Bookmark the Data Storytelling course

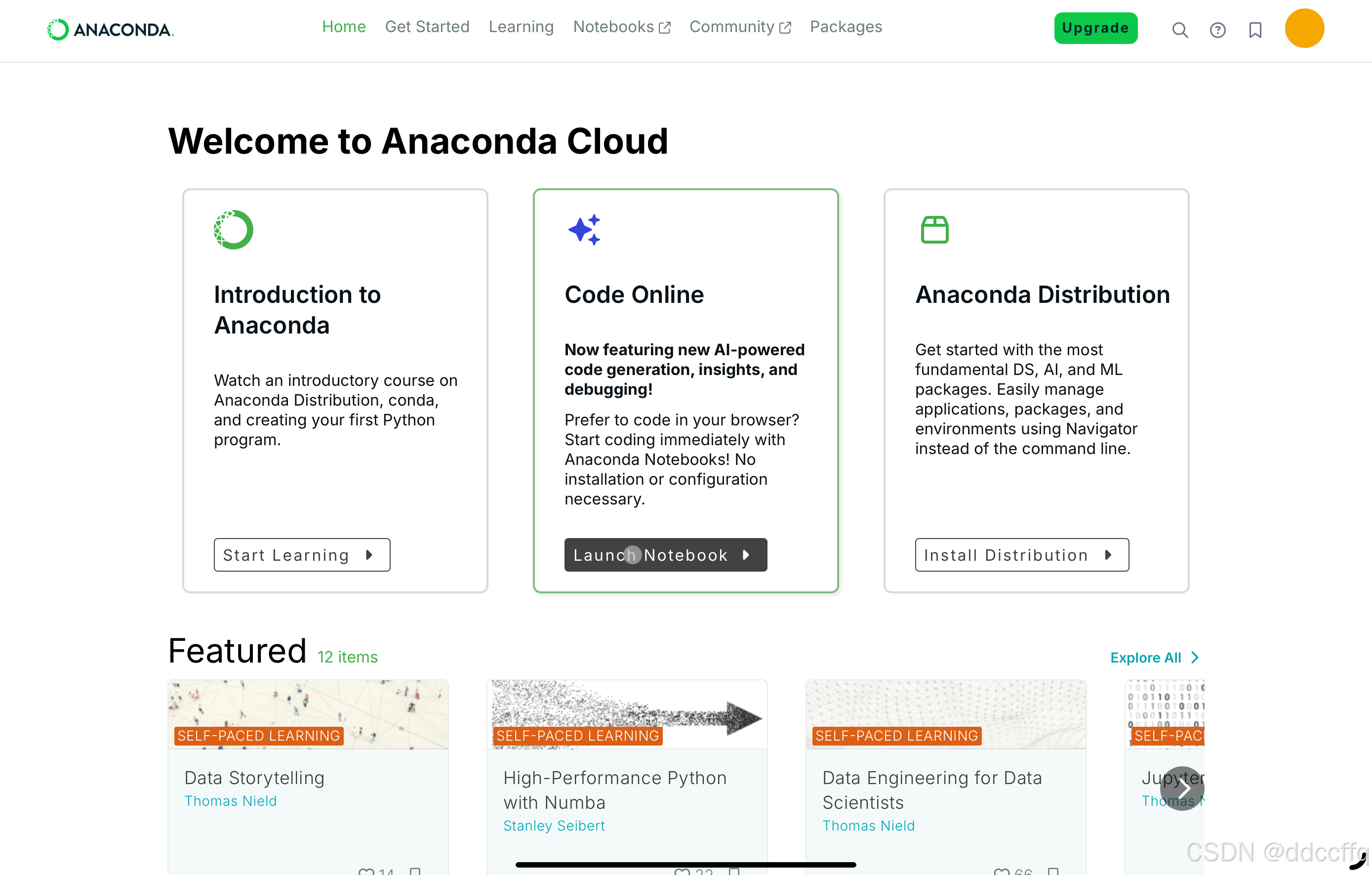click(x=415, y=871)
